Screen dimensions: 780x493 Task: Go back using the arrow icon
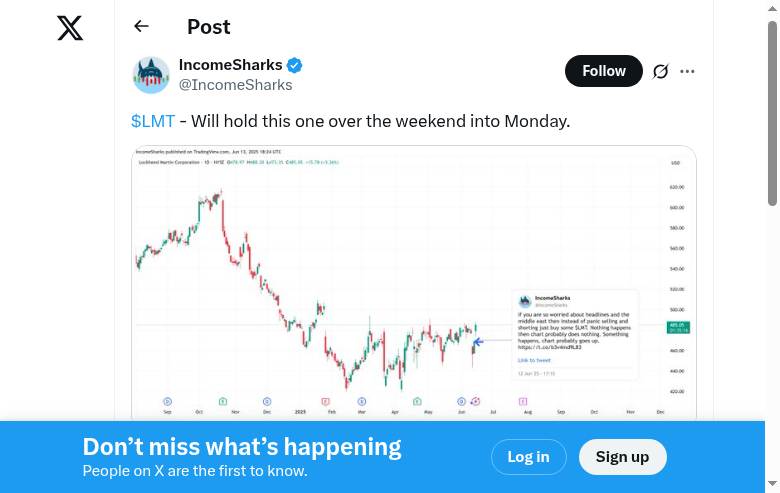141,27
